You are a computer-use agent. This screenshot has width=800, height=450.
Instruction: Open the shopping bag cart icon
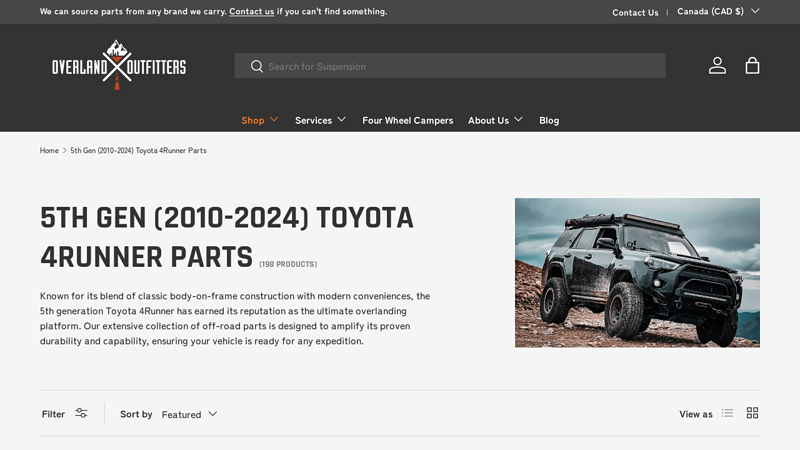(x=752, y=65)
